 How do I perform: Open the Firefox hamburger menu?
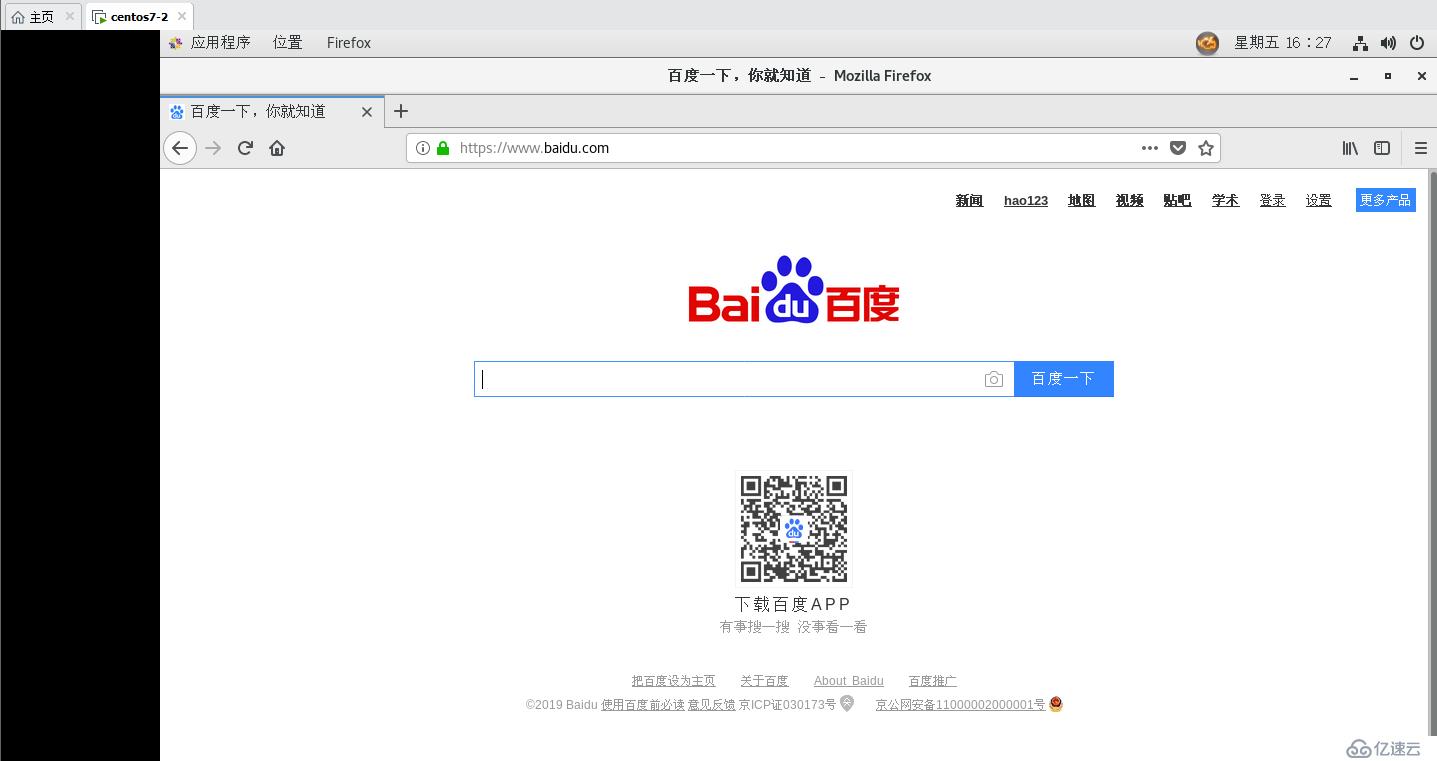tap(1421, 148)
